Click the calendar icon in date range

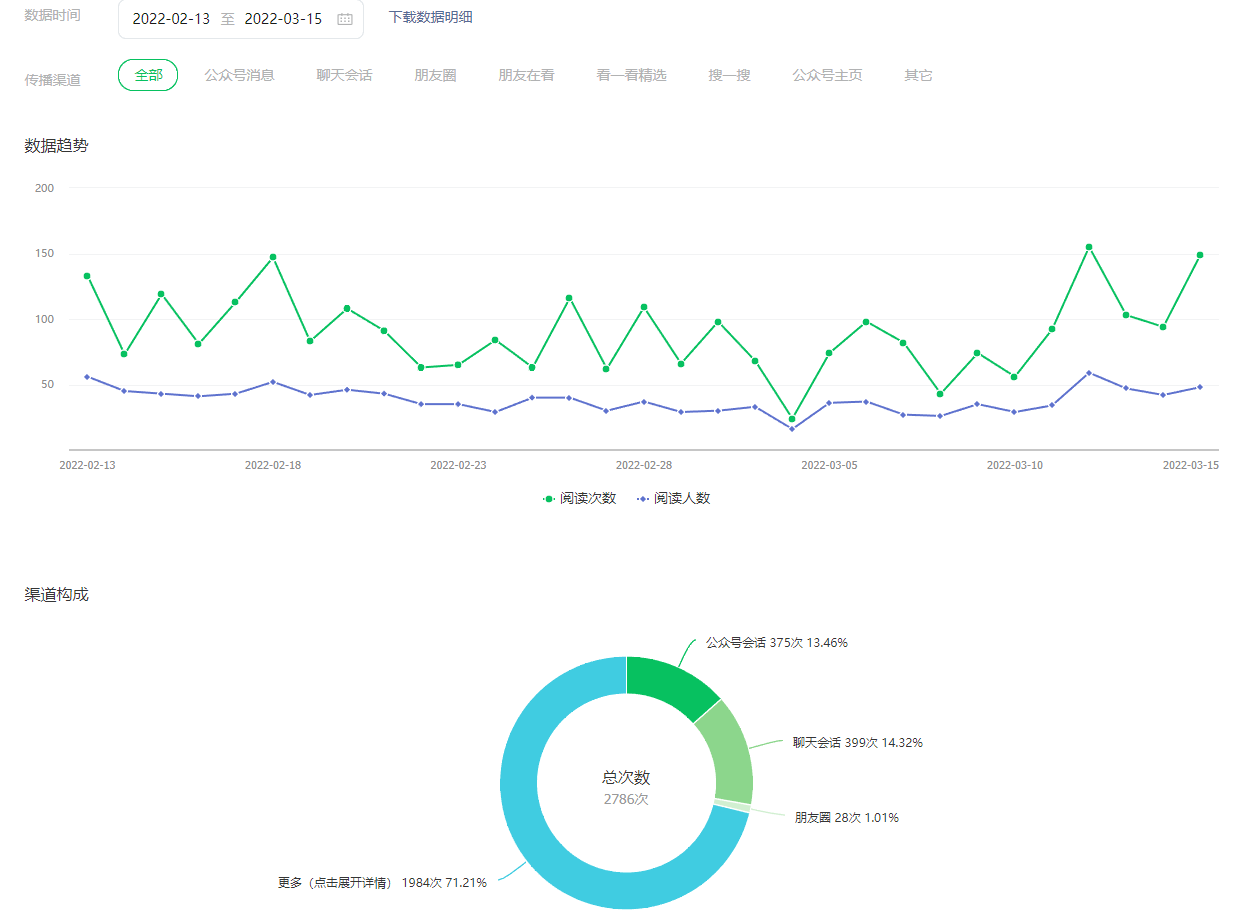coord(345,19)
